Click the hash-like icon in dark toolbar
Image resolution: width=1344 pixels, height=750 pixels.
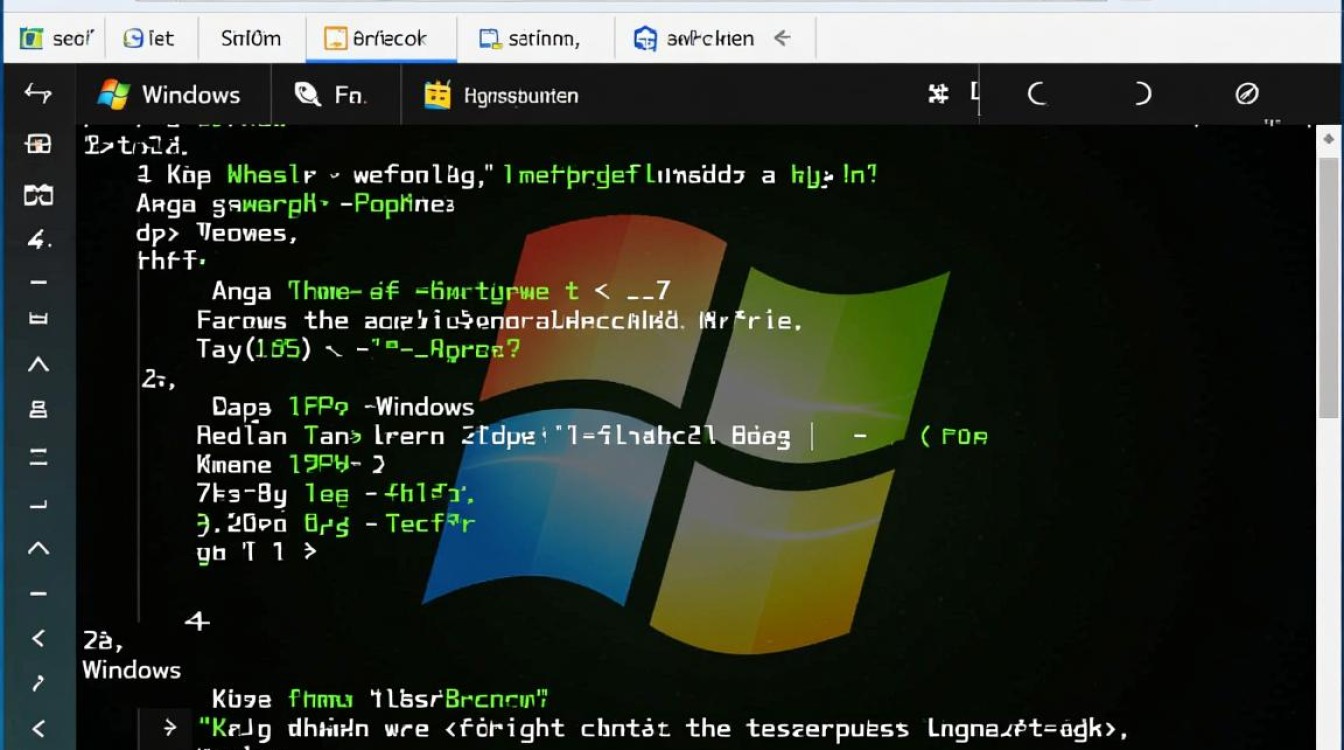pyautogui.click(x=938, y=94)
